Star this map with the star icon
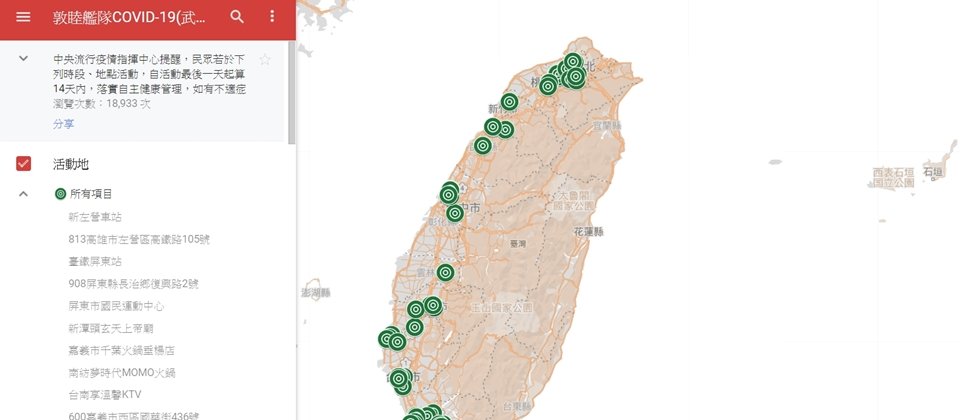 264,59
